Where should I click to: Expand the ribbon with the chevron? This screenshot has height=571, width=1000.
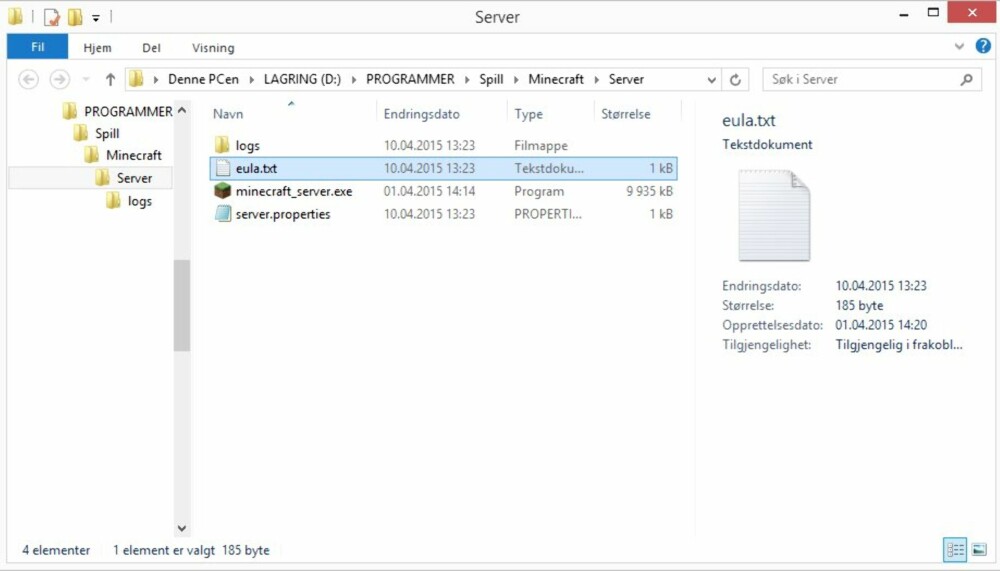point(959,47)
